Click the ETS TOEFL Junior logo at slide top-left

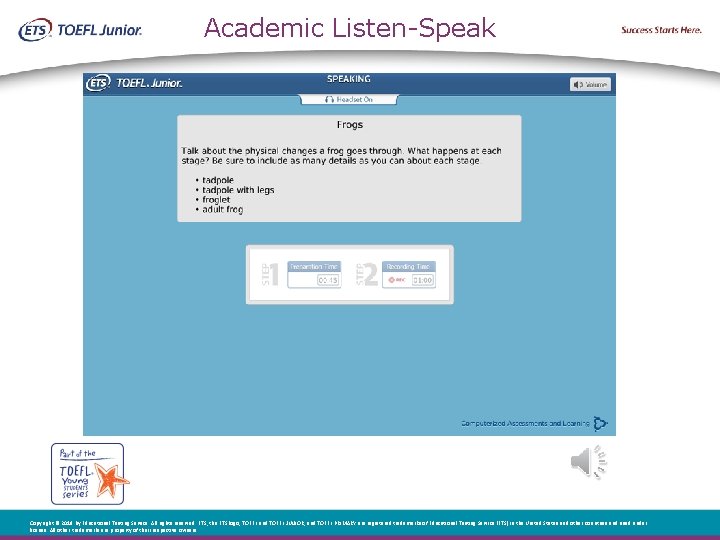pos(80,30)
